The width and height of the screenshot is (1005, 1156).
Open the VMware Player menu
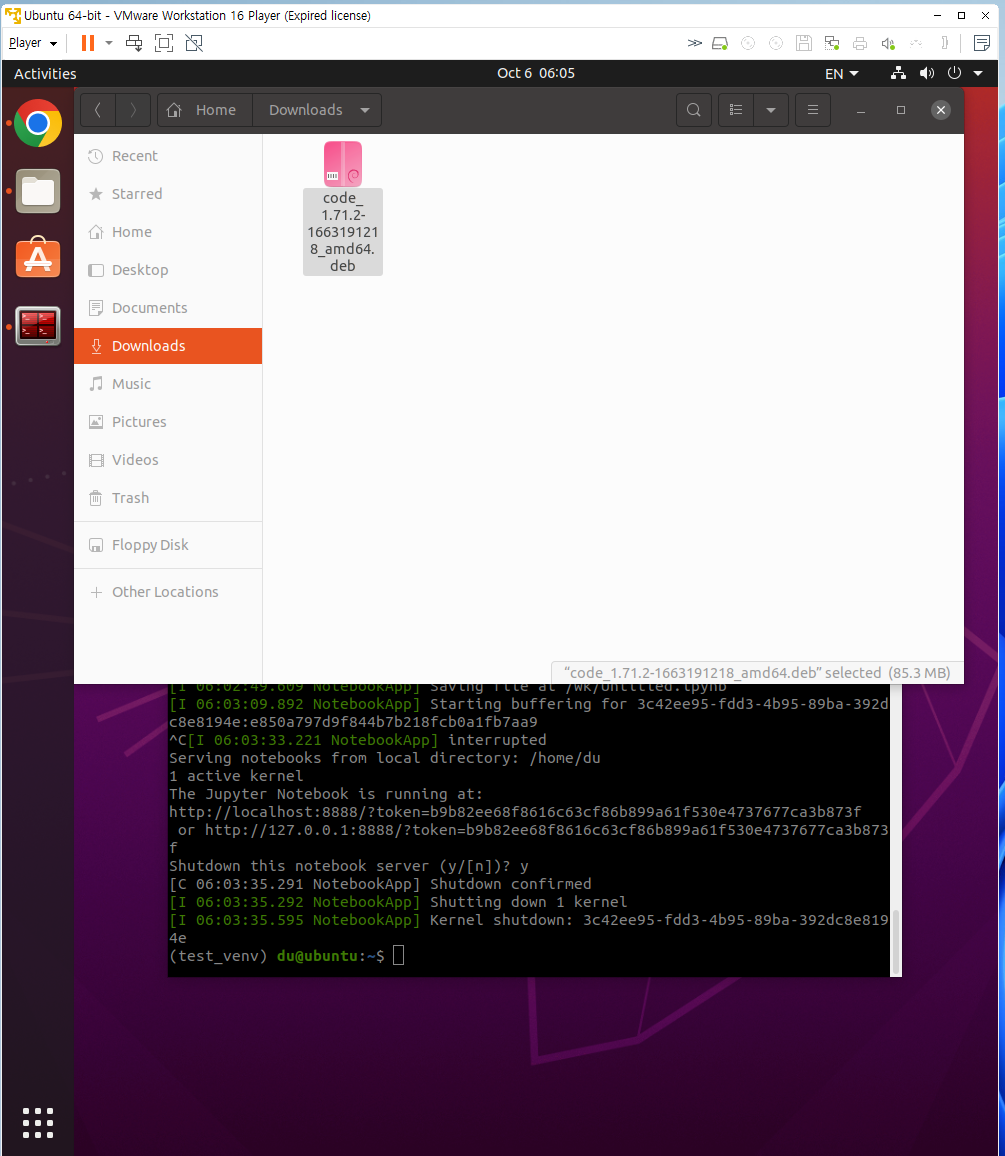(x=32, y=43)
